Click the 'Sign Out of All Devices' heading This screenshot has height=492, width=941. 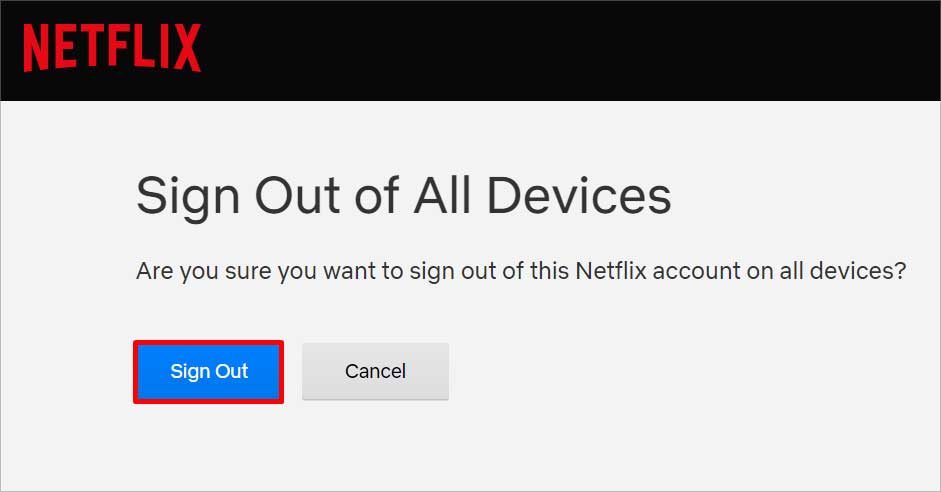pyautogui.click(x=403, y=196)
